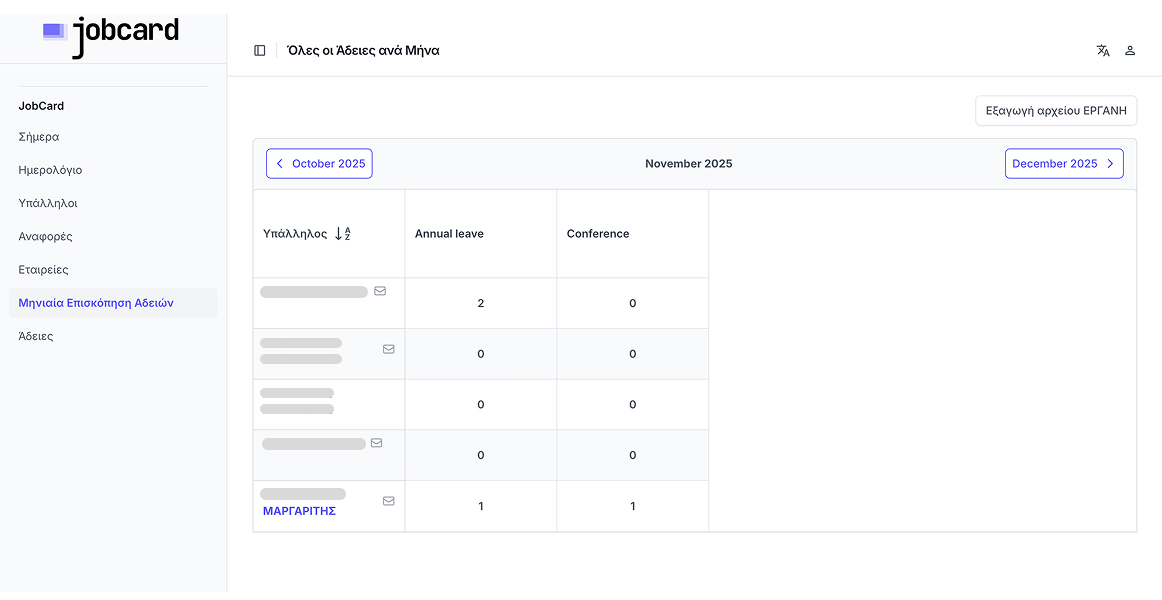Toggle the sidebar panel icon

click(x=260, y=51)
